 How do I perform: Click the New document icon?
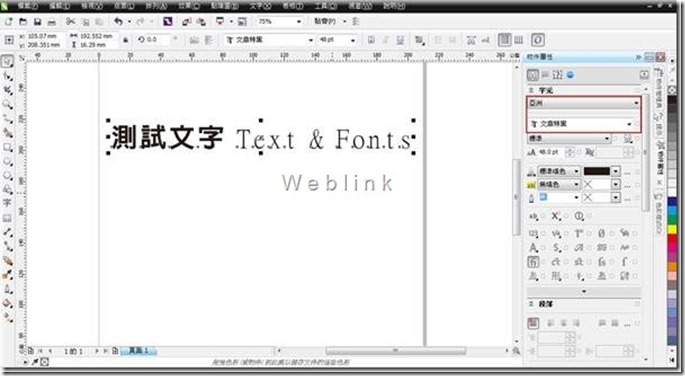tap(8, 21)
